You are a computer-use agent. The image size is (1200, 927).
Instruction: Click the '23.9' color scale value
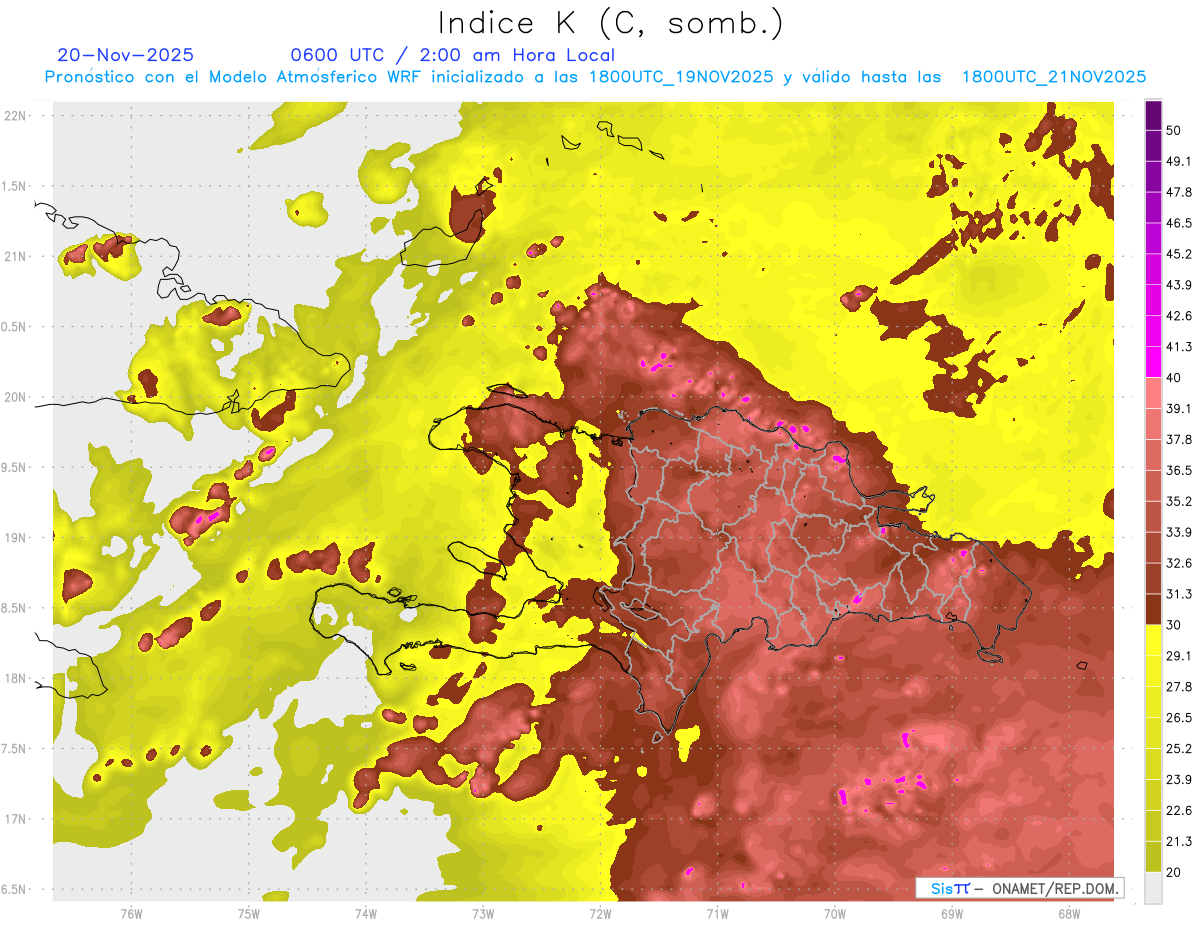tap(1178, 780)
